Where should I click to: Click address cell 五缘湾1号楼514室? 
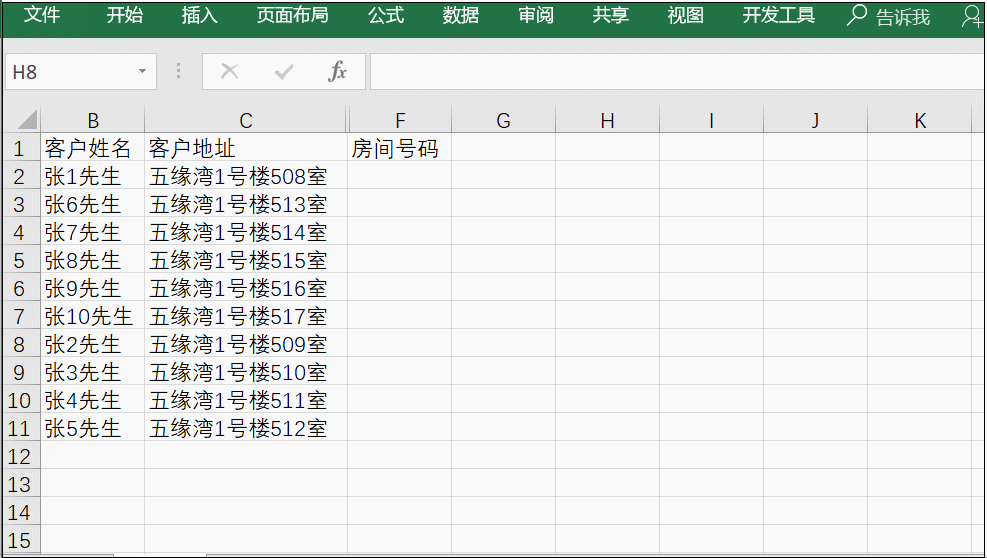click(x=245, y=232)
